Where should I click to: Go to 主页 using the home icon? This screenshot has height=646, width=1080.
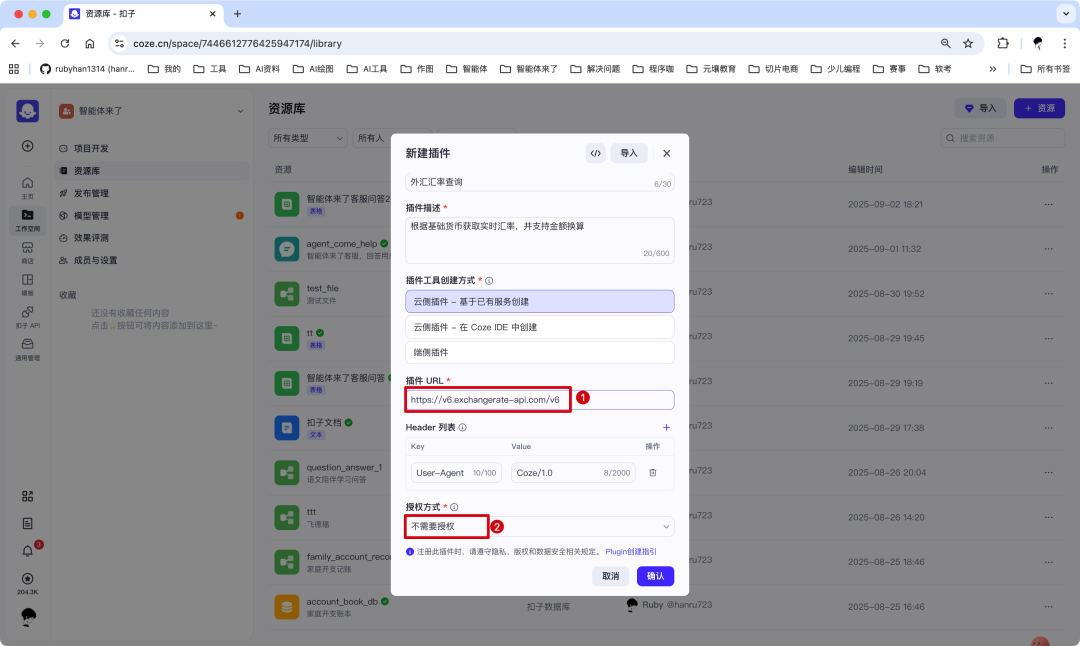click(x=27, y=185)
